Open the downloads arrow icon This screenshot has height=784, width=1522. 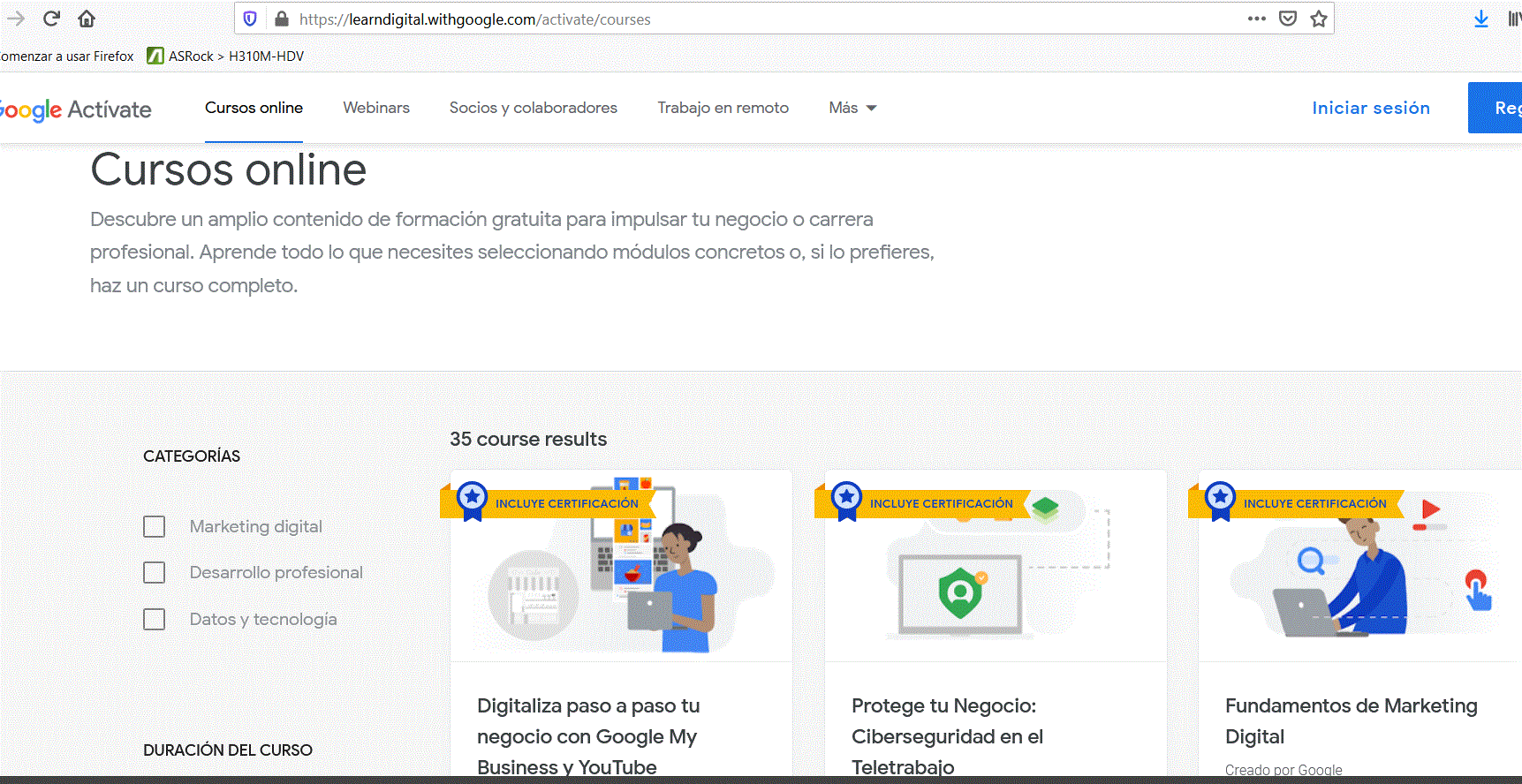point(1481,19)
